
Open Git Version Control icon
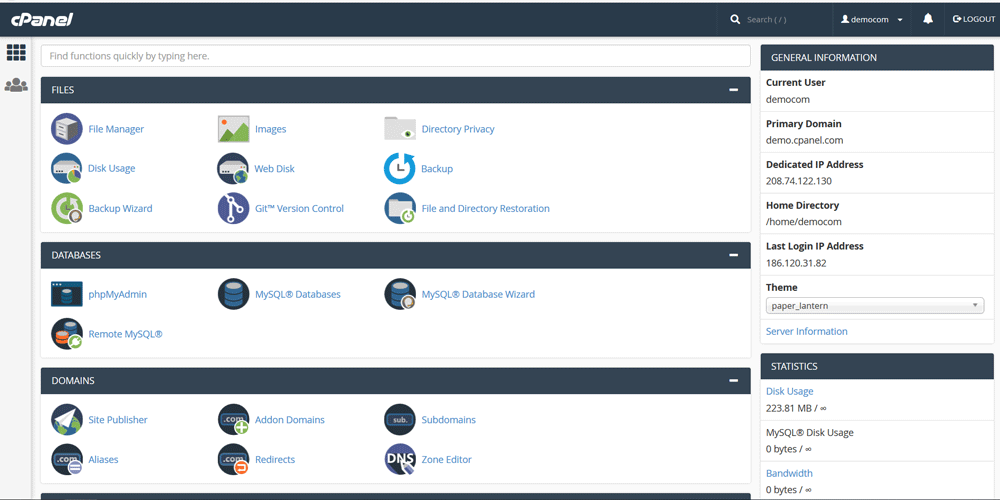pyautogui.click(x=233, y=208)
